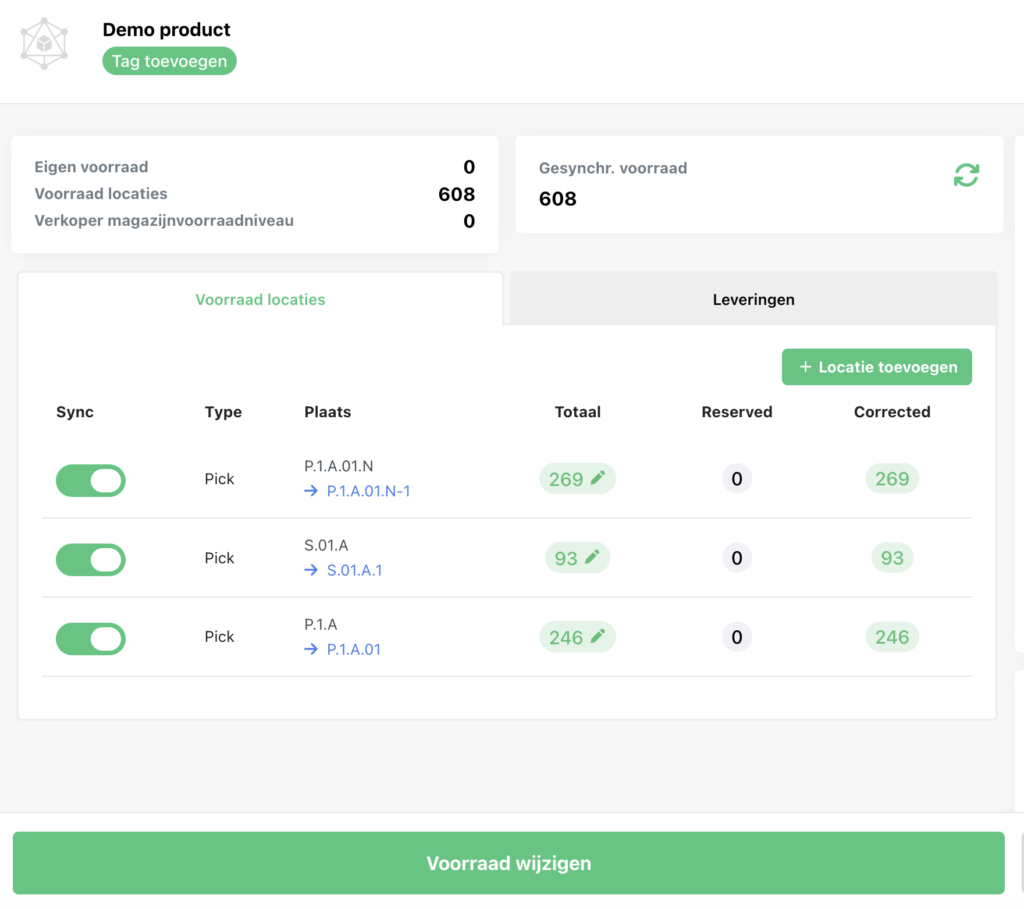Click the pencil edit icon next to 246

coord(598,636)
